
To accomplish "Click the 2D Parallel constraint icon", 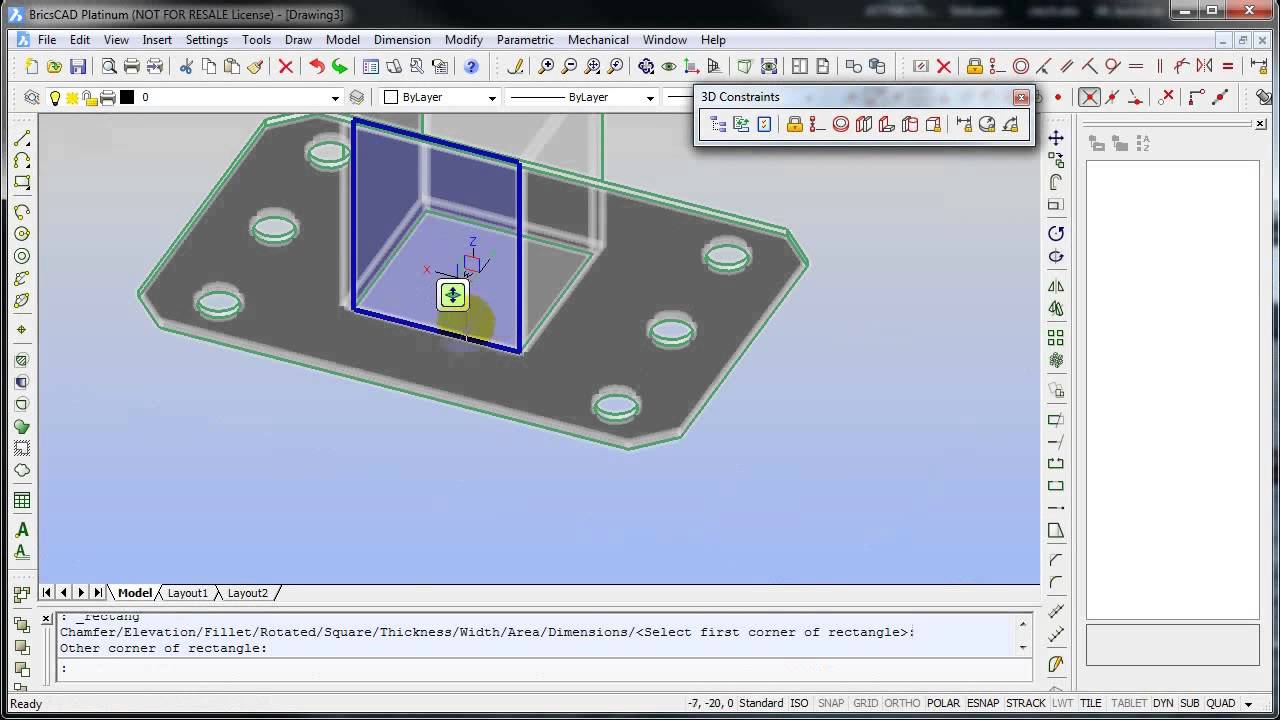I will tap(1067, 67).
